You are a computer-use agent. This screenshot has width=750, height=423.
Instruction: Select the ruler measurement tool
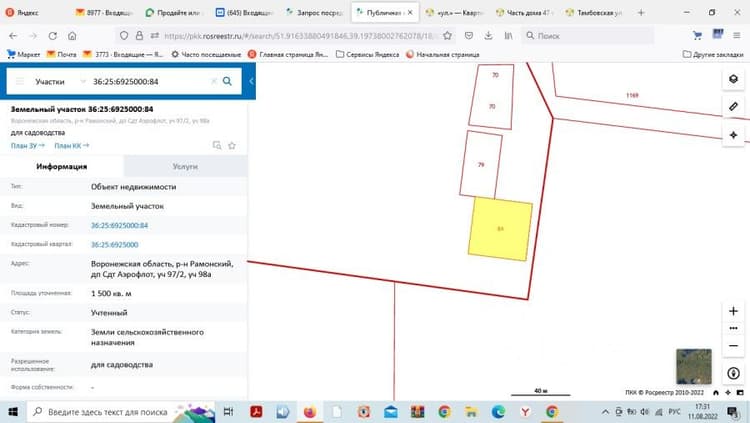(733, 107)
